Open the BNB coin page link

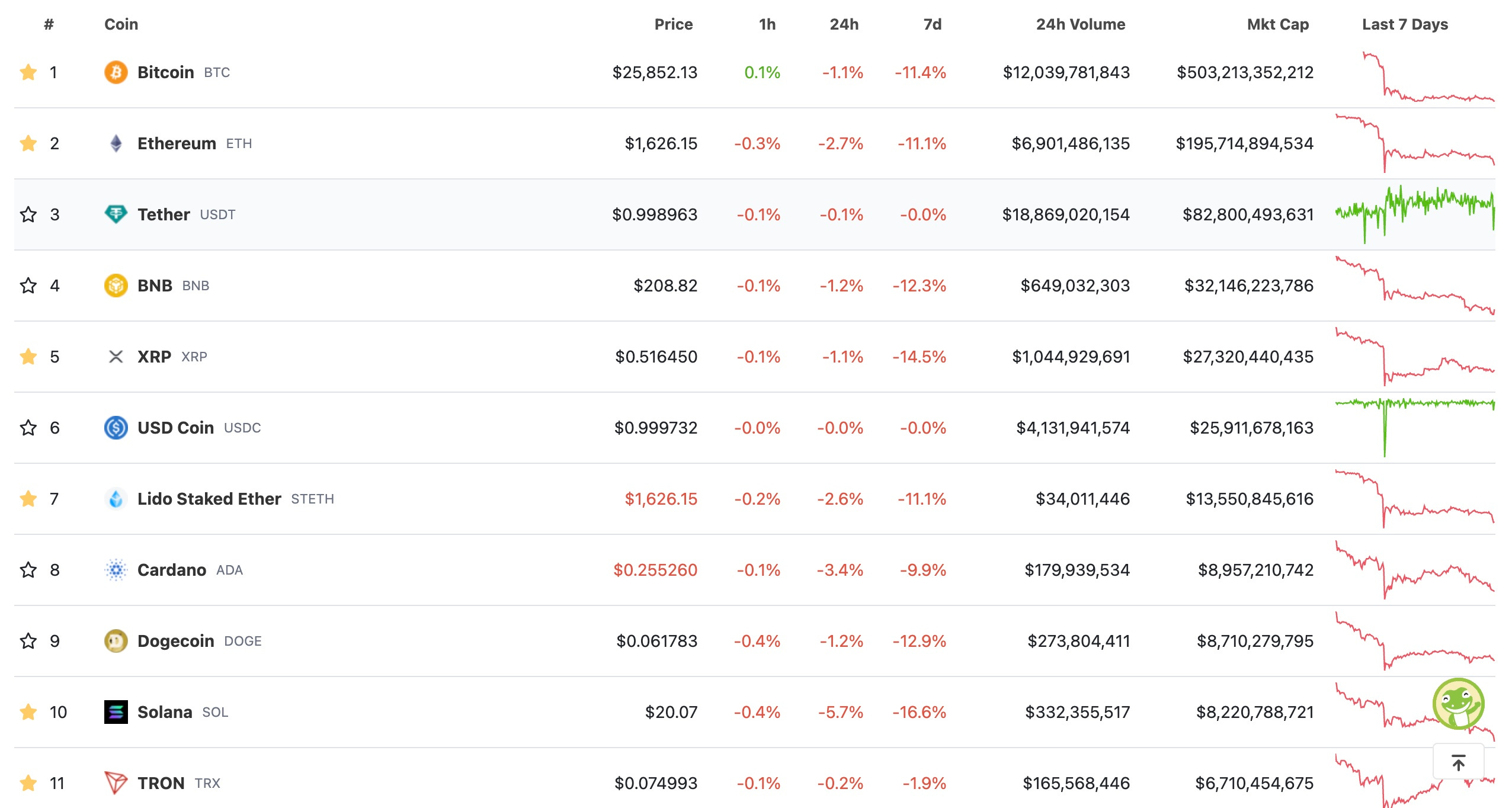[155, 286]
